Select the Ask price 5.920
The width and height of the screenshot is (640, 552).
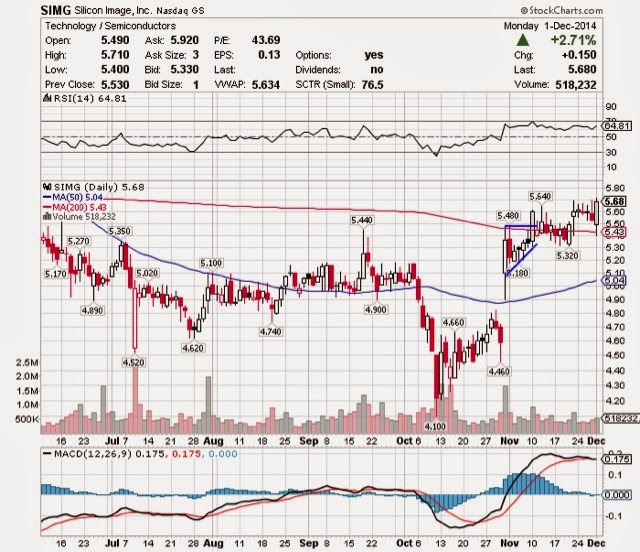[x=184, y=40]
